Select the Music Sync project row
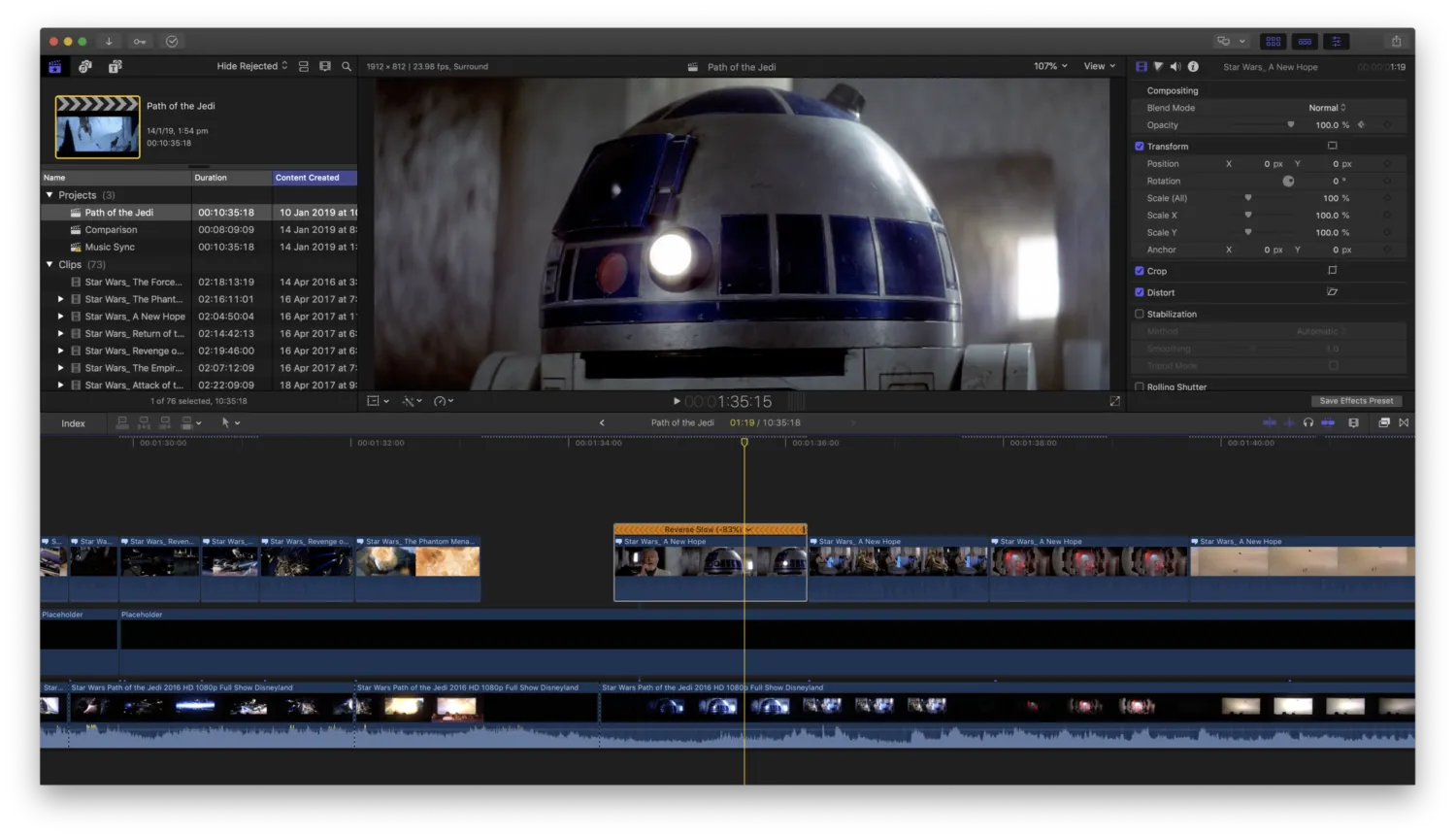1456x837 pixels. [199, 248]
